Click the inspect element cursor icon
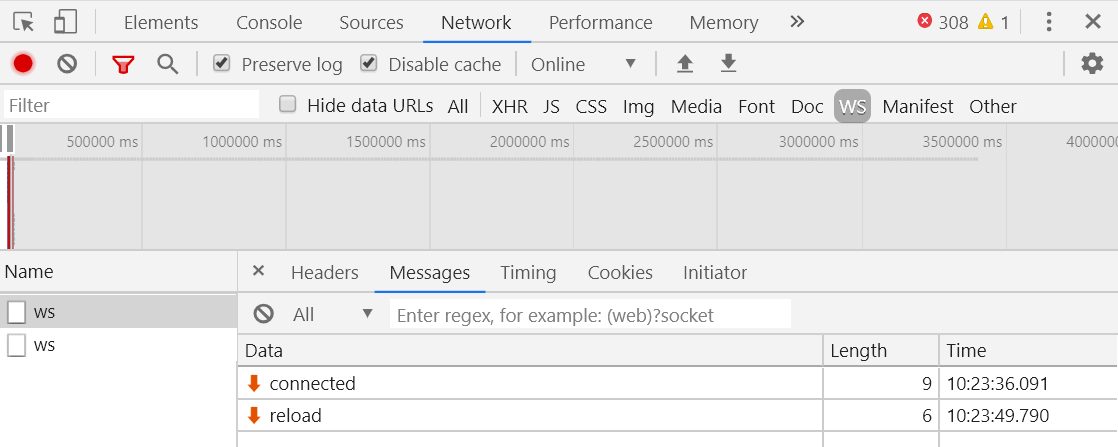Screen dimensions: 1118x447 (x=24, y=22)
